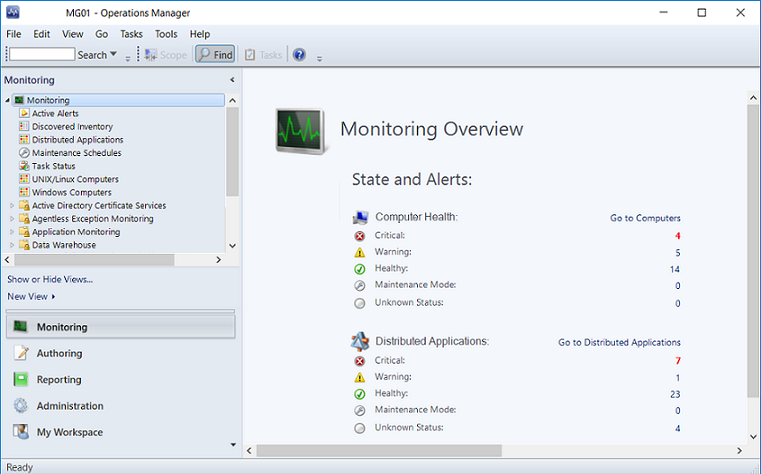This screenshot has width=761, height=474.
Task: Click the Application Monitoring folder icon
Action: (24, 231)
